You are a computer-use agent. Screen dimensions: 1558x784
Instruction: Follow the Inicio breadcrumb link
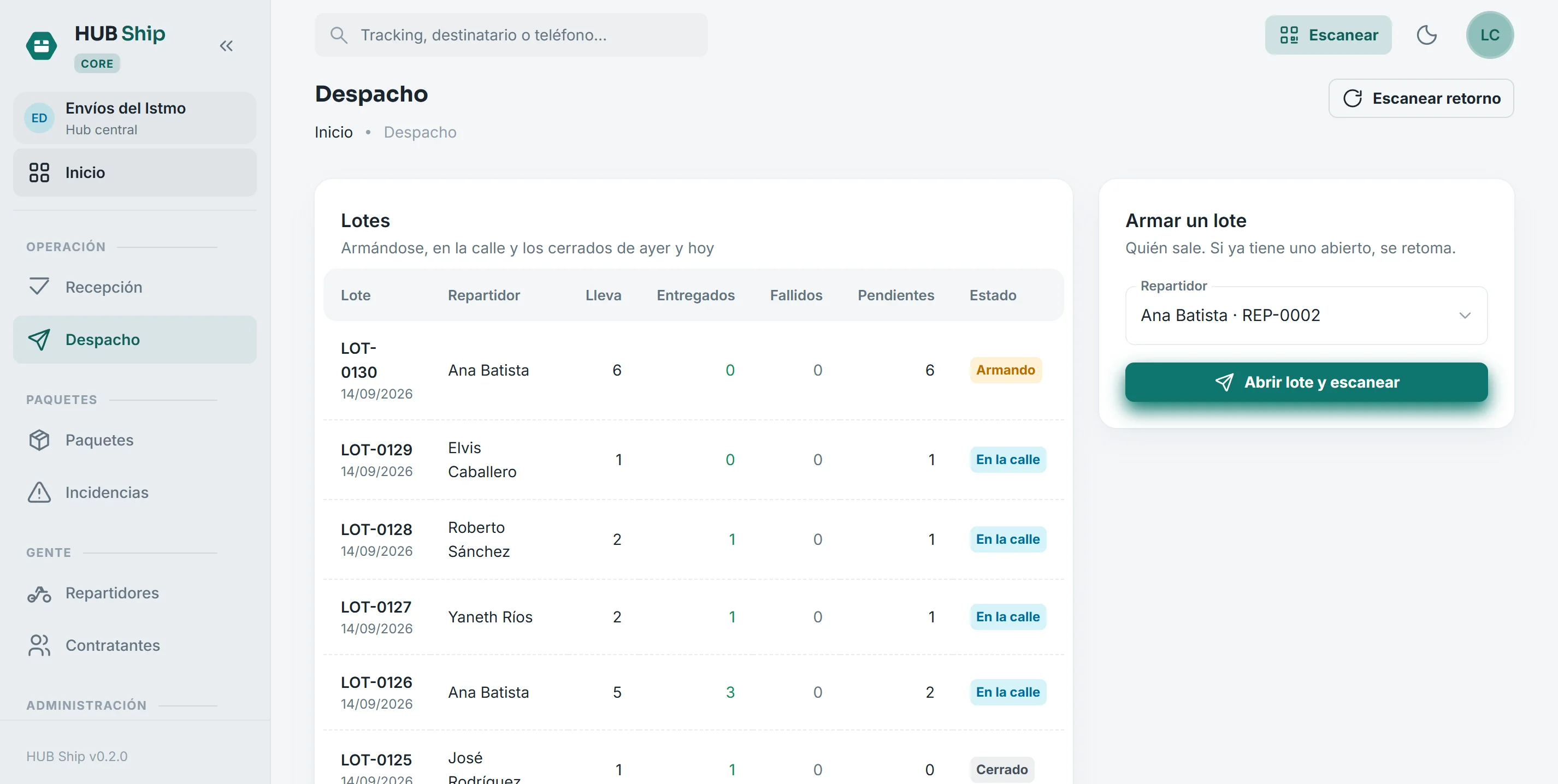(333, 132)
